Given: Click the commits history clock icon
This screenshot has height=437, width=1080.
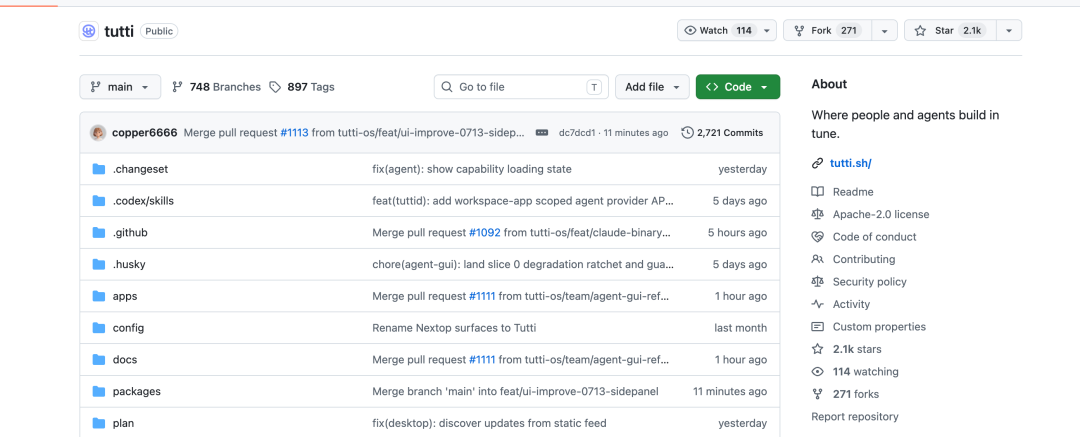Looking at the screenshot, I should coord(687,132).
